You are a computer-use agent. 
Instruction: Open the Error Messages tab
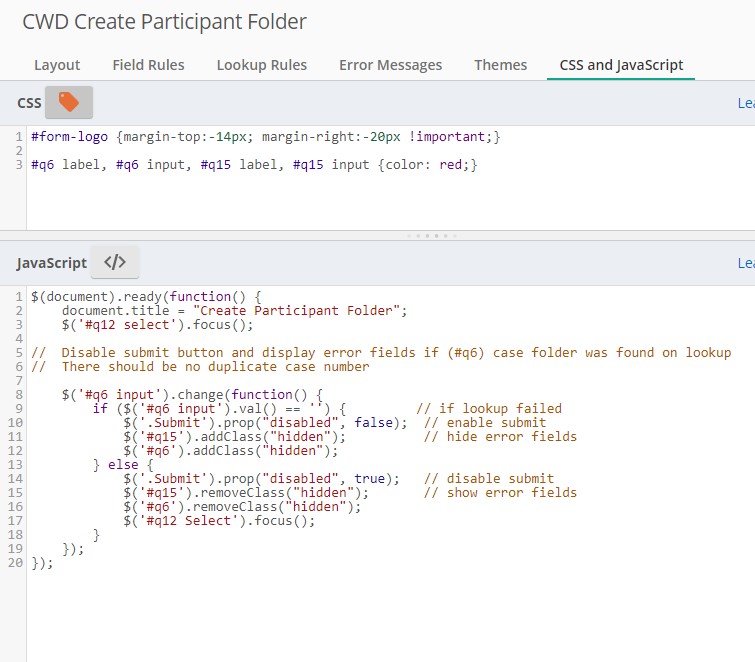(x=390, y=65)
